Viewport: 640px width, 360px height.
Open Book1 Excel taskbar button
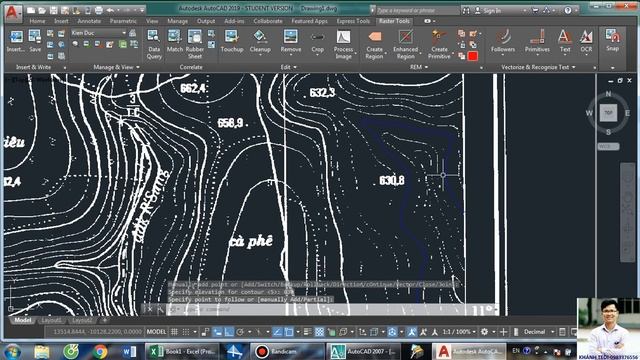point(182,351)
